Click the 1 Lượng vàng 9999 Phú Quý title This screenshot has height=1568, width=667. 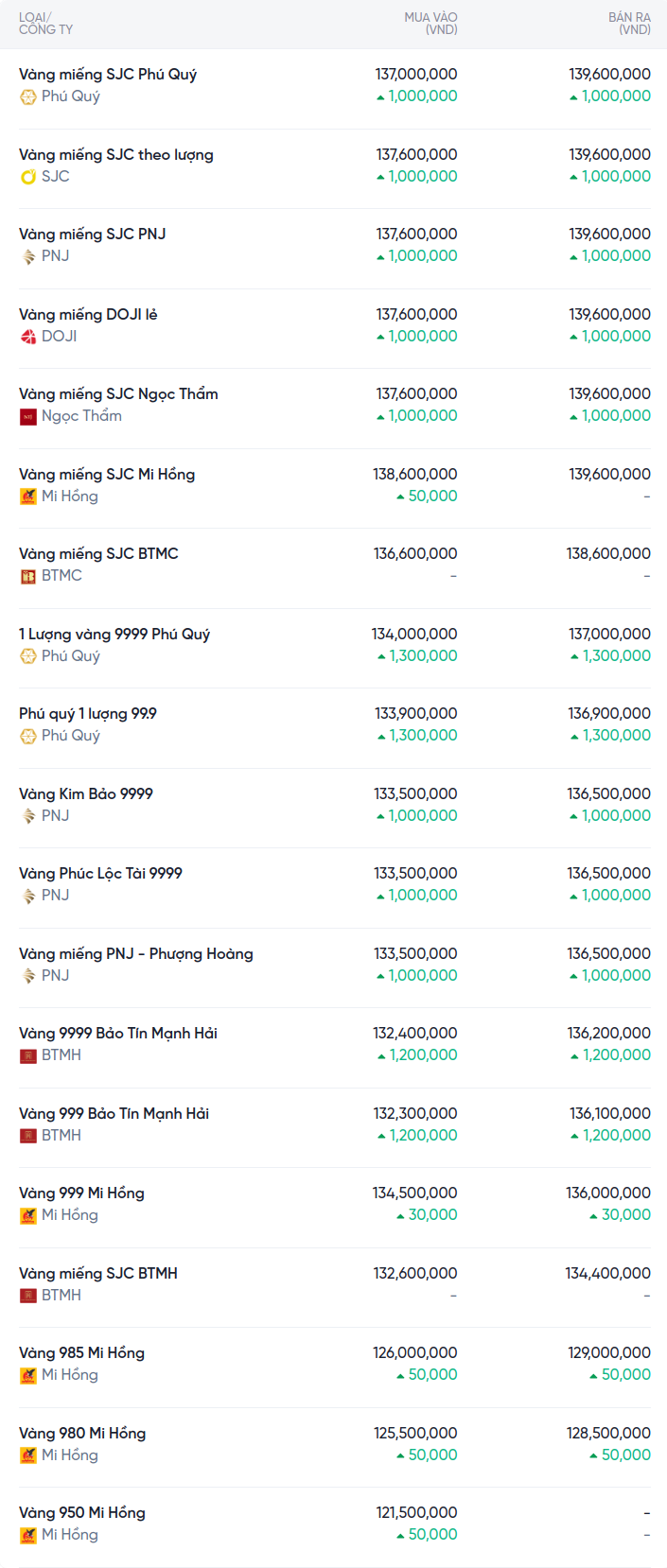[x=114, y=634]
